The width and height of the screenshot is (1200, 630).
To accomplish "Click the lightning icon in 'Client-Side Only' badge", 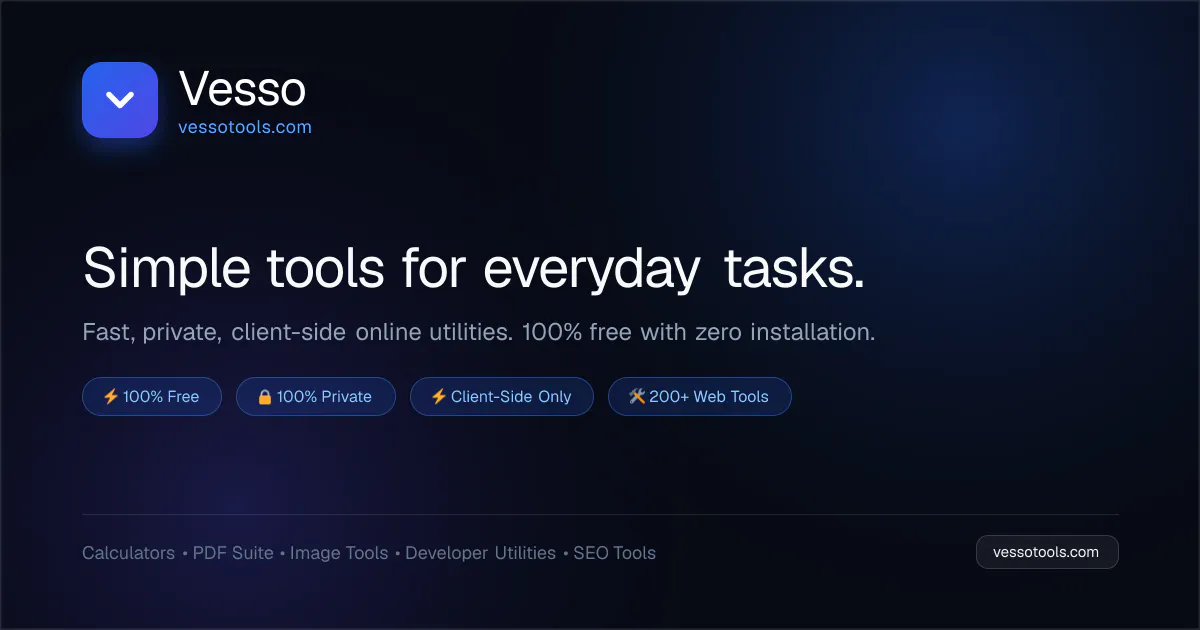I will [x=439, y=397].
